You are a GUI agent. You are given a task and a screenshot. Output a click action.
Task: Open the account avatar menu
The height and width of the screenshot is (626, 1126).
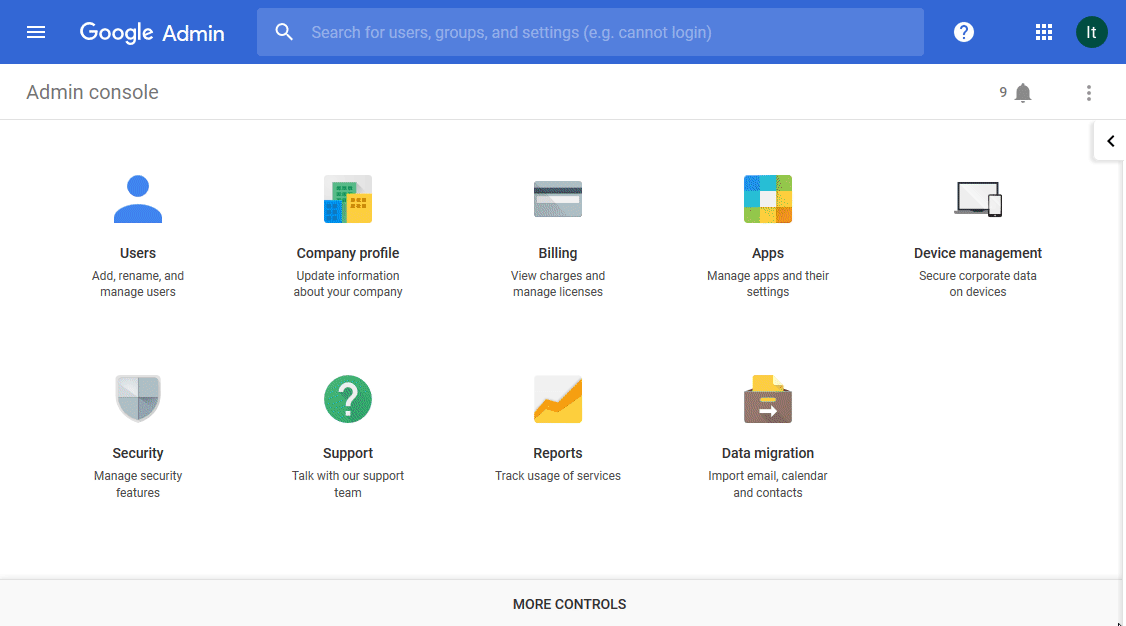(1092, 32)
